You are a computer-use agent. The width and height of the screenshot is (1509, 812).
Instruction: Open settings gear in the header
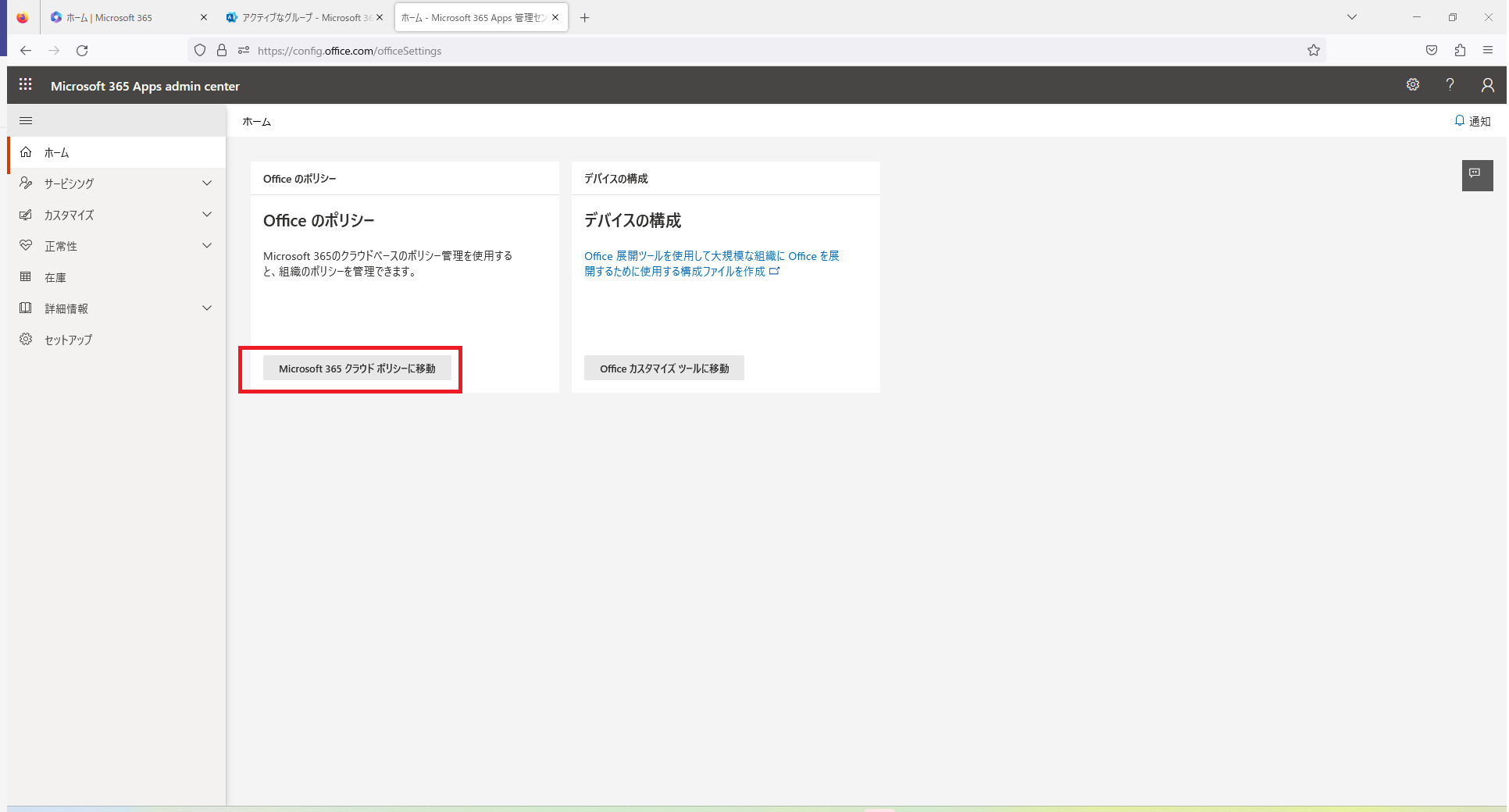(1413, 85)
